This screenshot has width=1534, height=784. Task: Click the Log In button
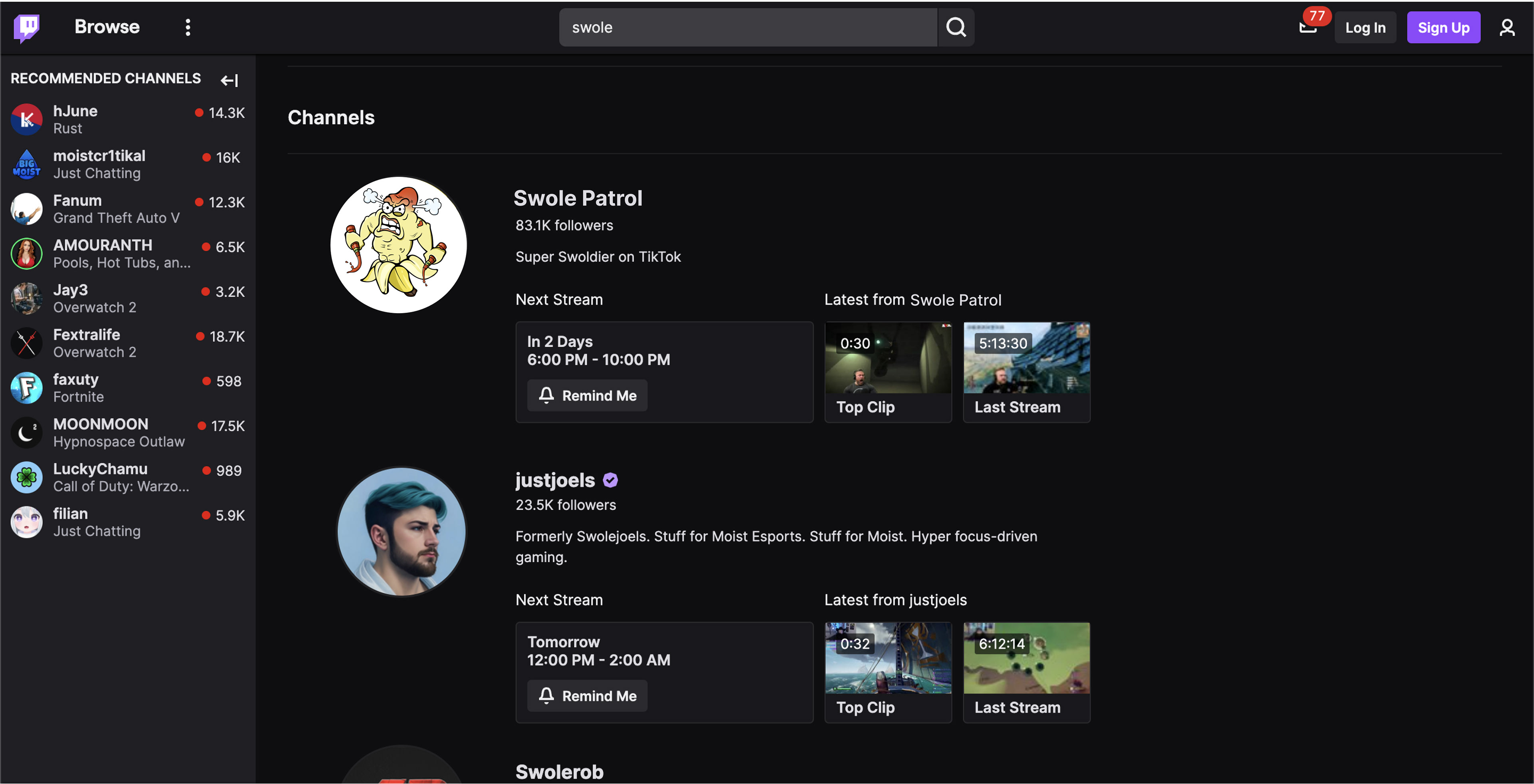pyautogui.click(x=1365, y=28)
